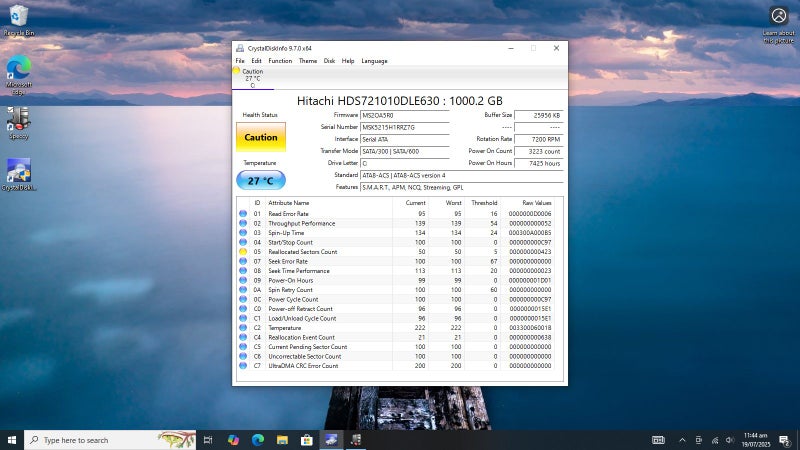
Task: Click the yellow status icon for Reallocated Sectors Count
Action: 243,252
